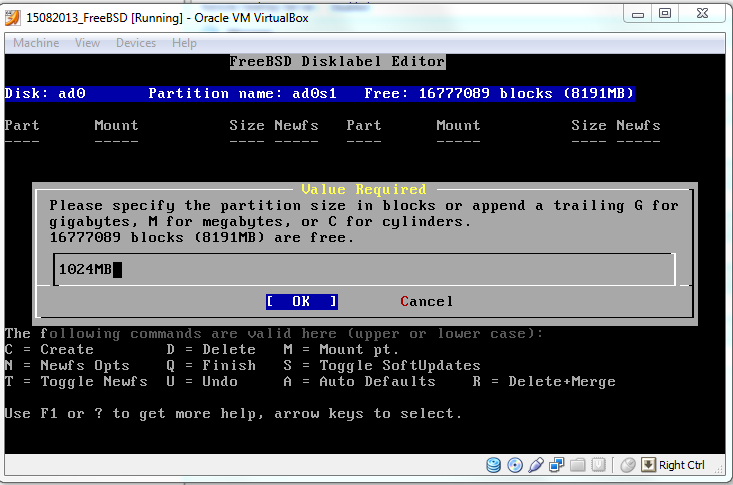
Task: Close the VirtualBox VM window
Action: 703,13
